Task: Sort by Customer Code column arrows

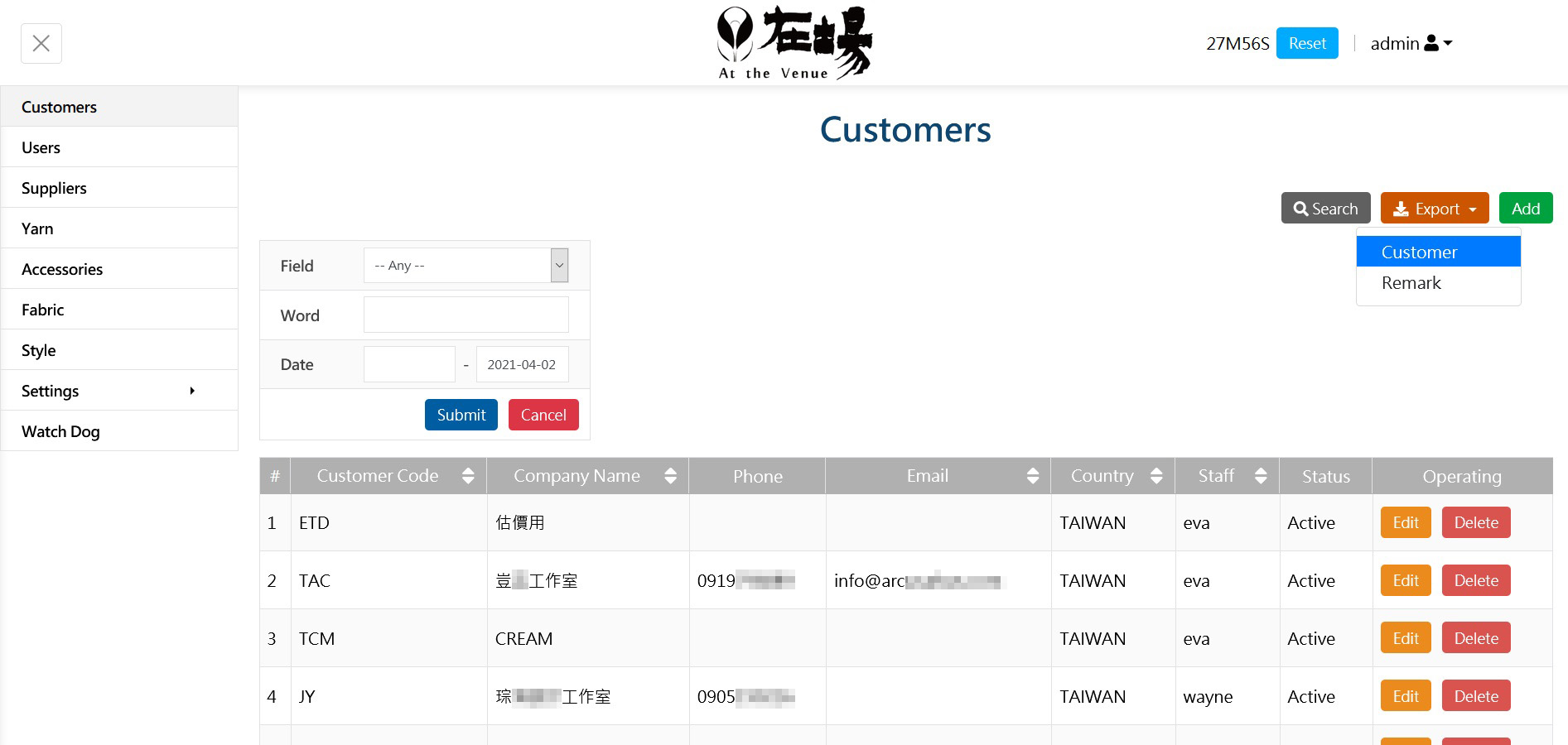Action: coord(468,476)
